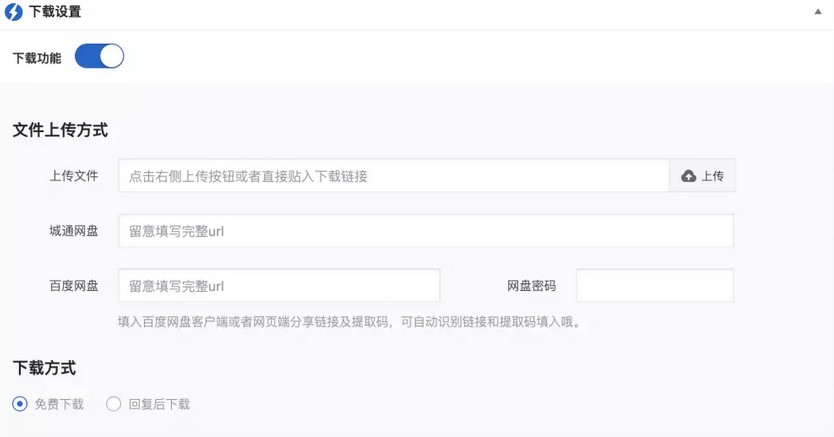Viewport: 834px width, 437px height.
Task: Select the 免费下载 radio option
Action: point(20,404)
